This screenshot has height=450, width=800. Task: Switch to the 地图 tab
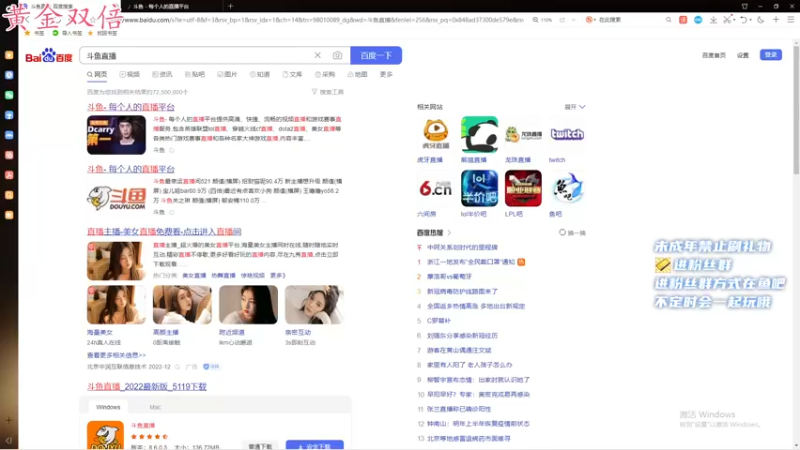(x=357, y=74)
